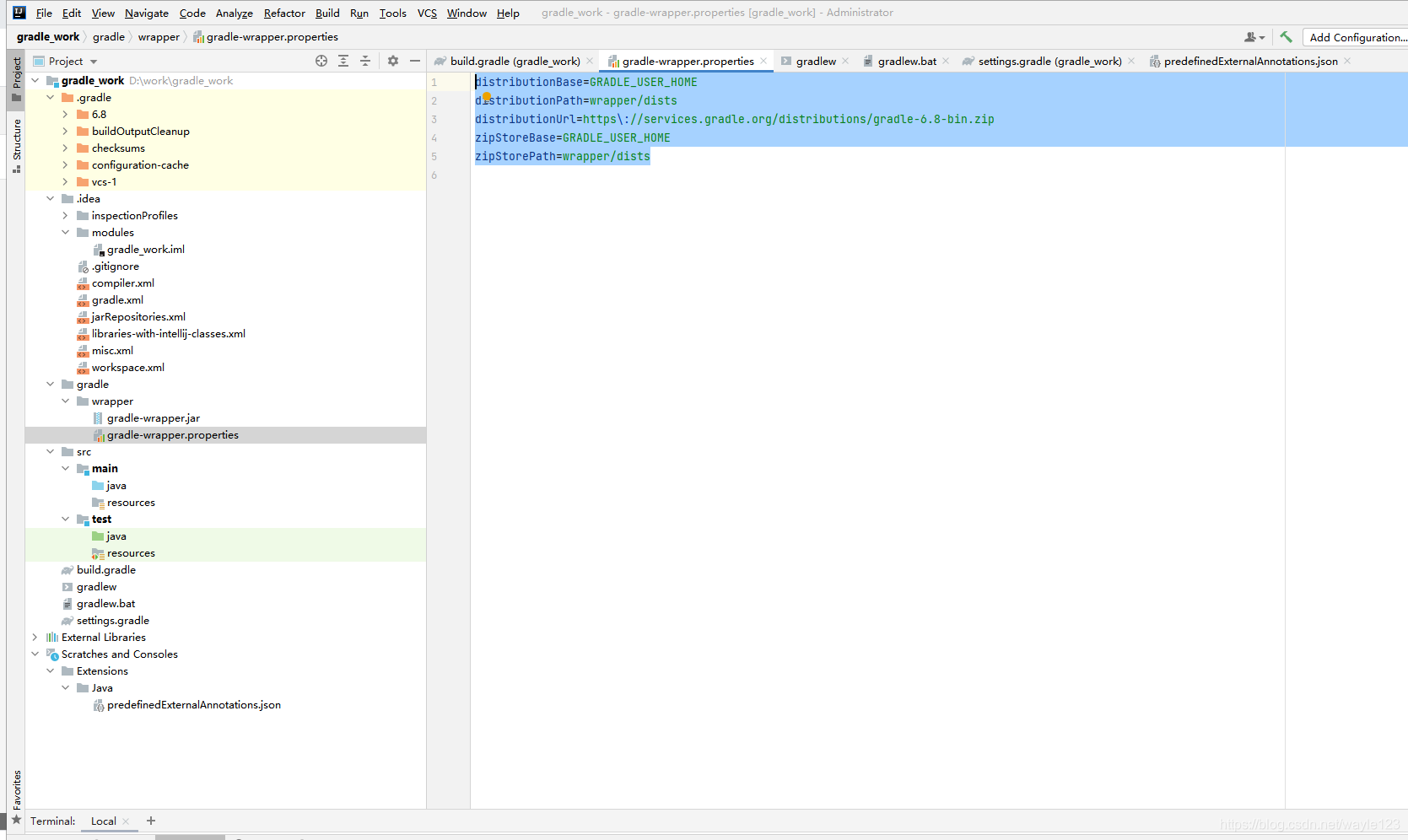Image resolution: width=1408 pixels, height=840 pixels.
Task: Close the build.gradle editor tab
Action: coord(590,61)
